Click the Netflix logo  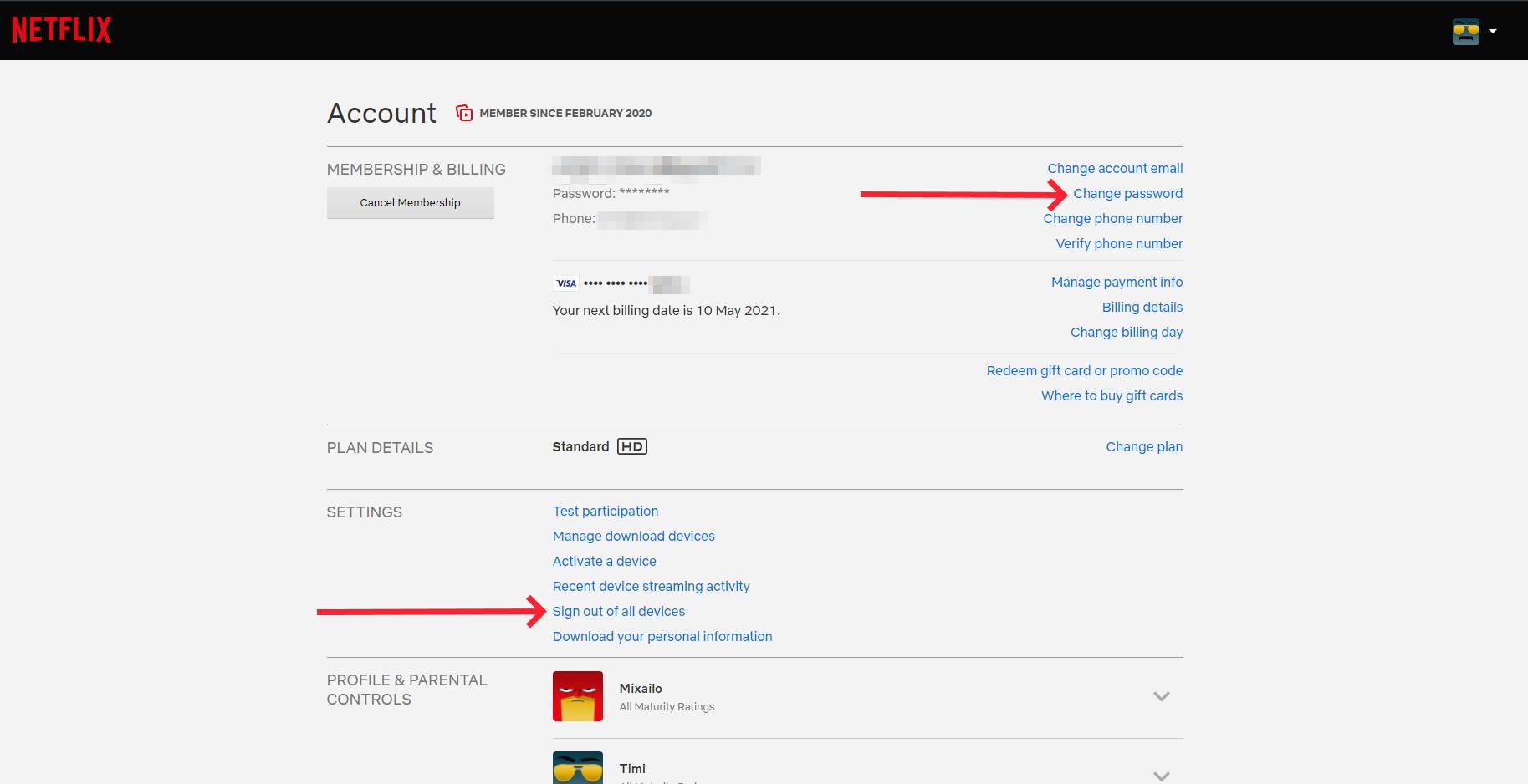coord(61,31)
